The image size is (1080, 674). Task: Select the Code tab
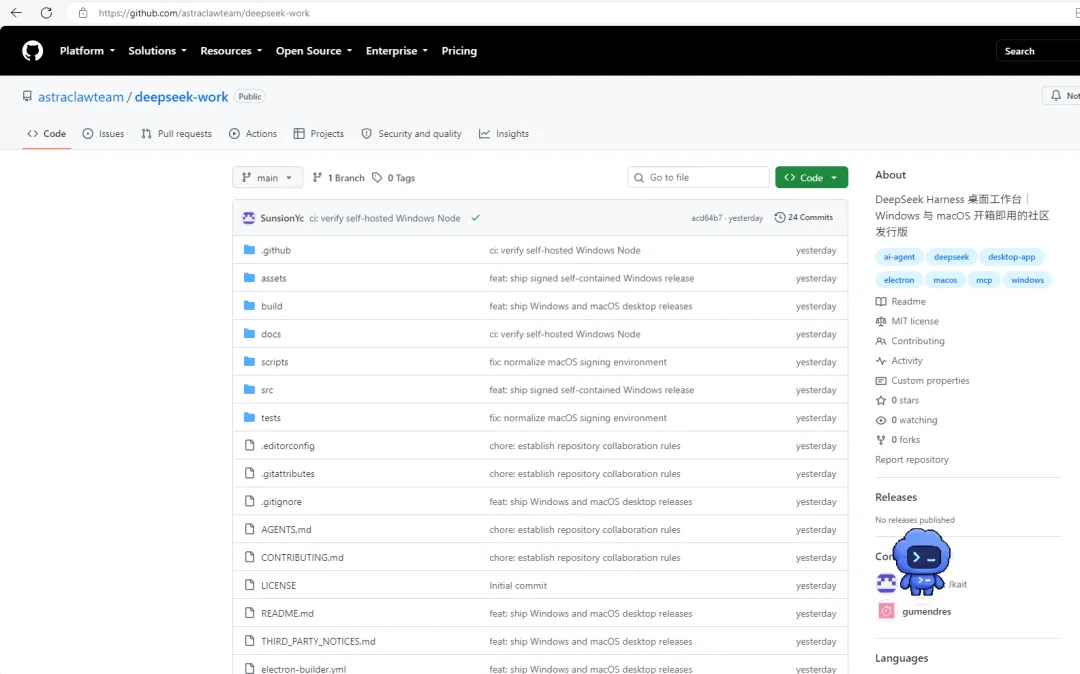pos(46,134)
